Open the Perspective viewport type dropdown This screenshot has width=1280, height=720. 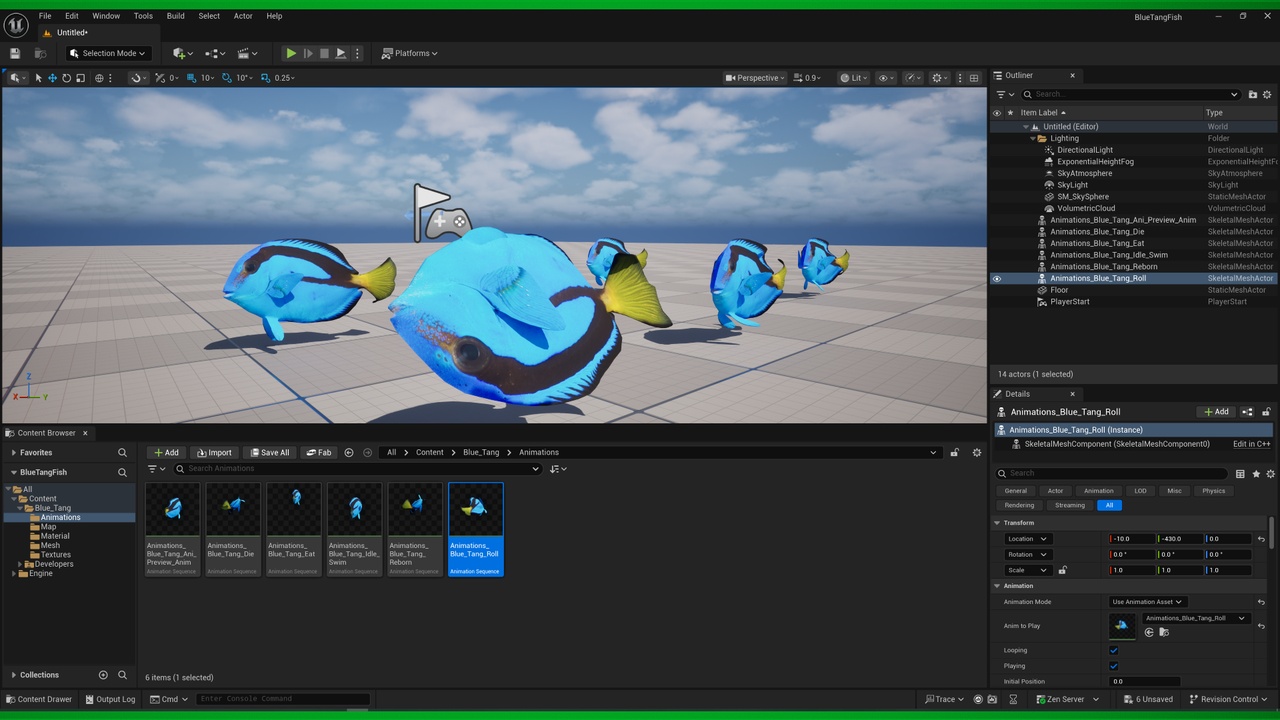(x=755, y=78)
